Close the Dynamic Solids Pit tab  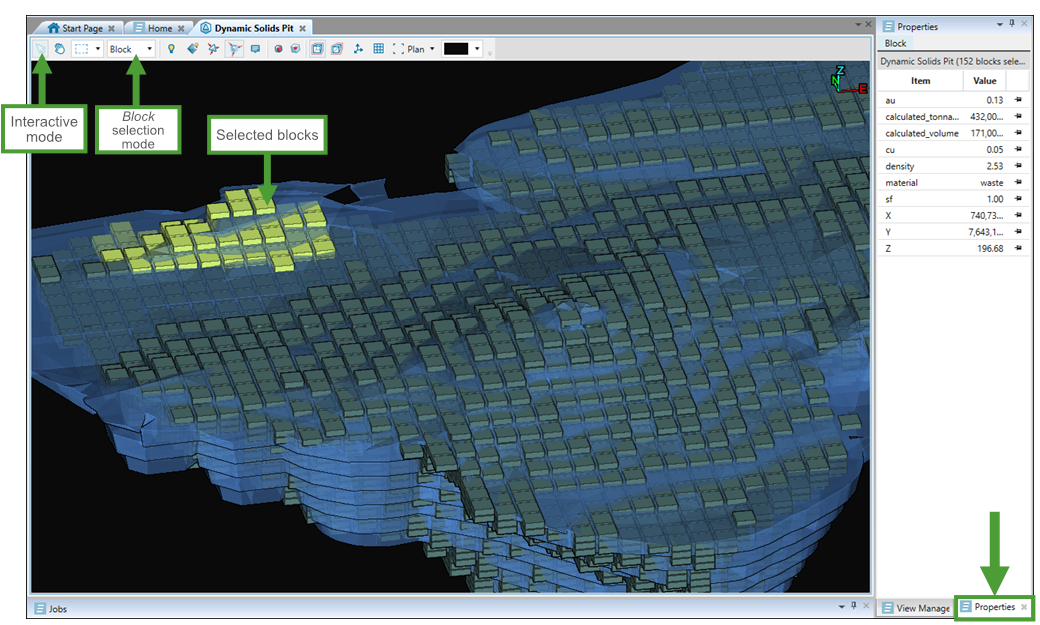click(302, 28)
